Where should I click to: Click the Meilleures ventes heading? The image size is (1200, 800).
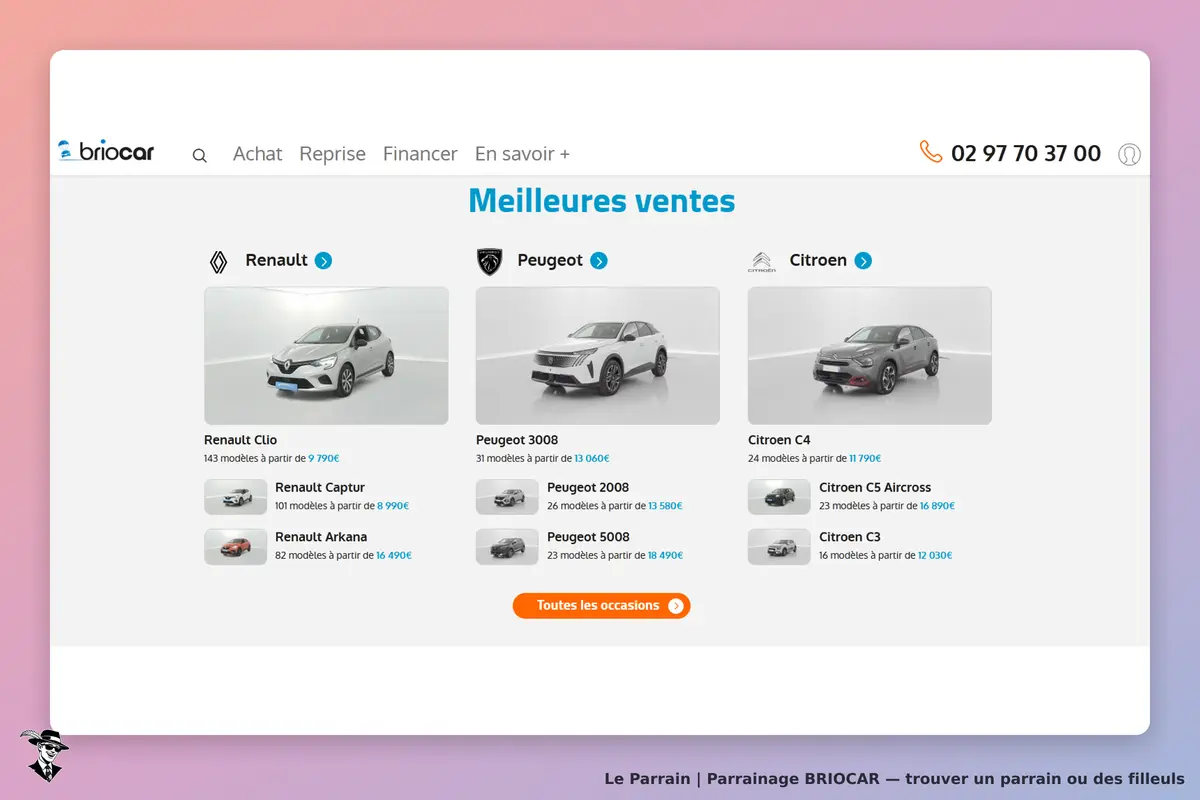click(x=602, y=201)
